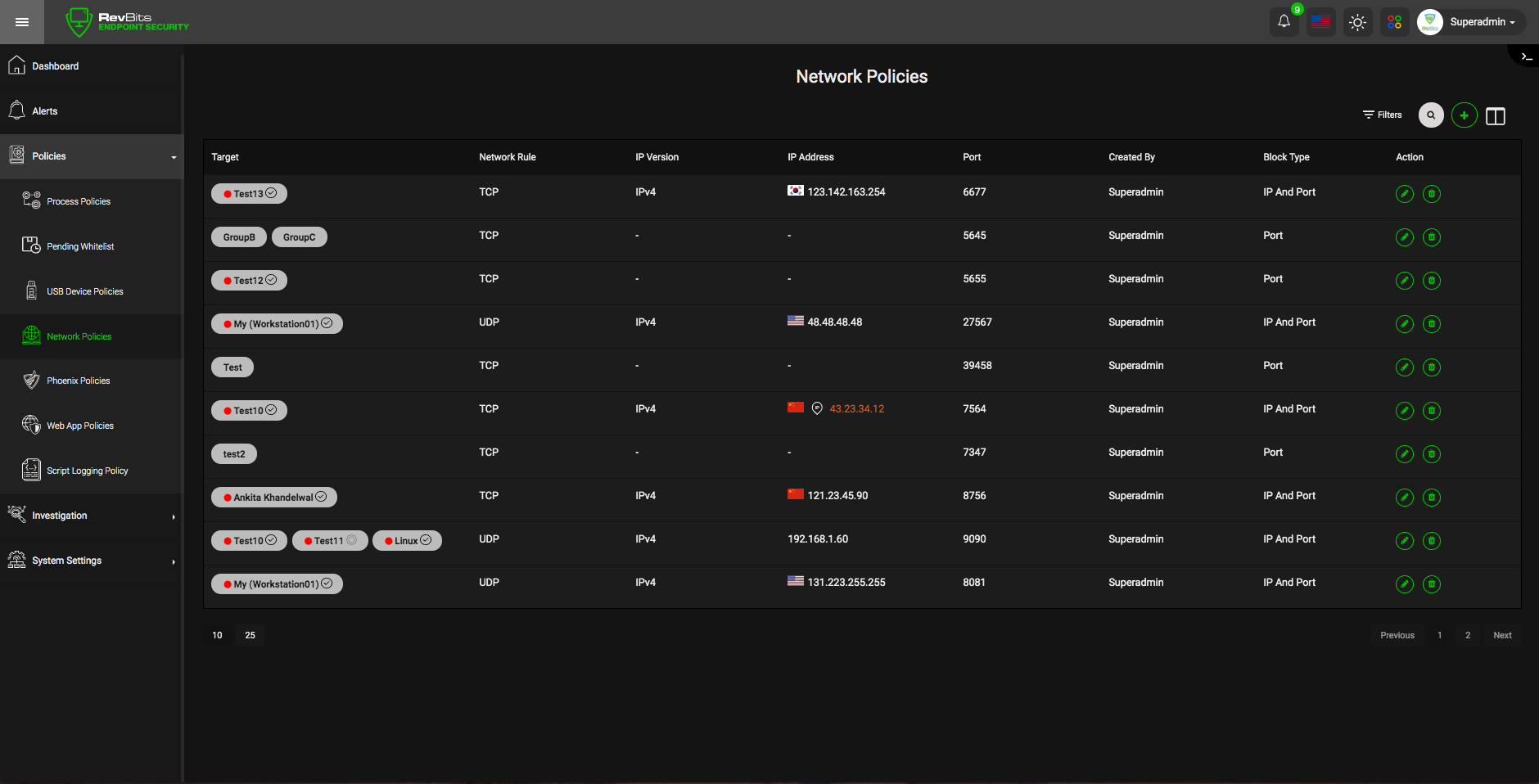
Task: Open the notifications bell
Action: (1284, 22)
